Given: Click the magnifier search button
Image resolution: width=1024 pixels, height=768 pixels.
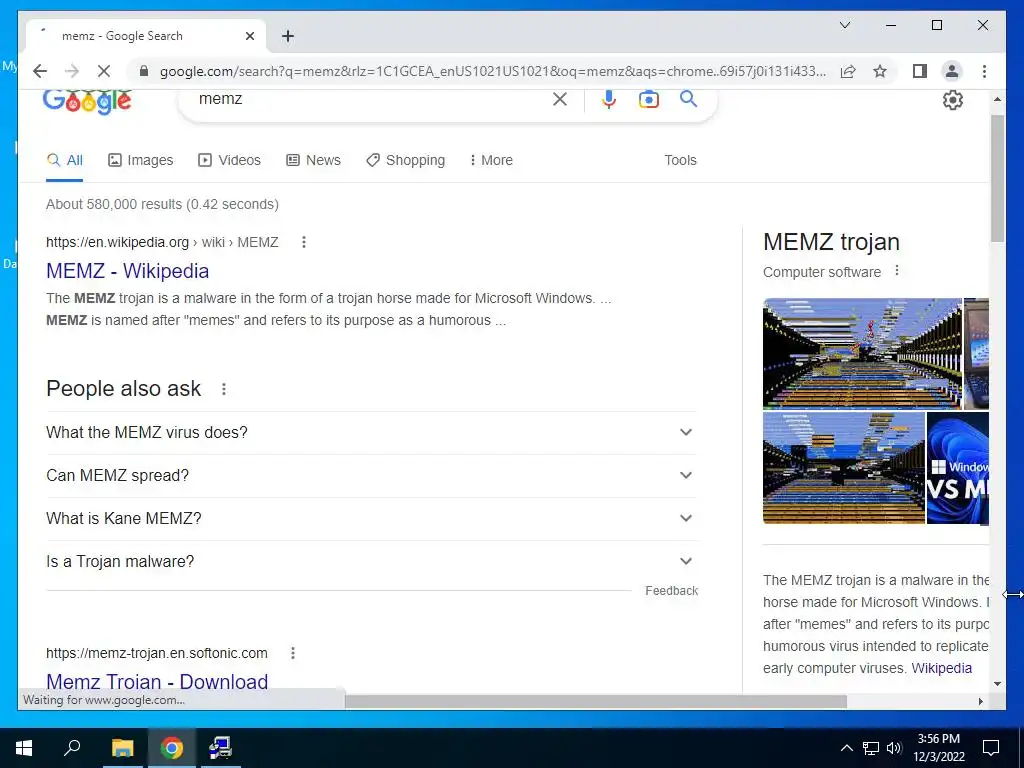Looking at the screenshot, I should click(688, 99).
